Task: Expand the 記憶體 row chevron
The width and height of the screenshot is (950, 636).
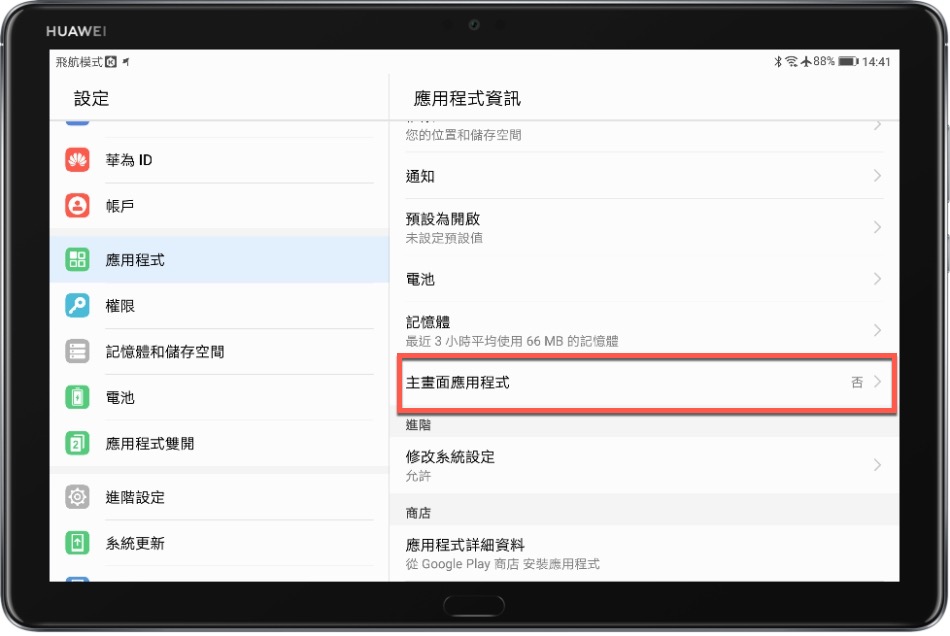Action: (x=877, y=330)
